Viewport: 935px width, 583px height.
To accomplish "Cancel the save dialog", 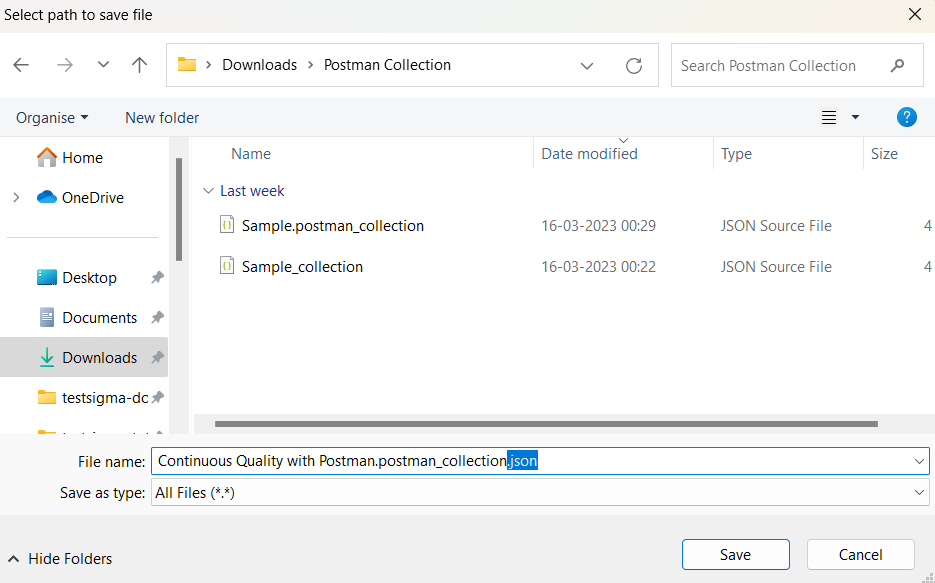I will tap(860, 554).
